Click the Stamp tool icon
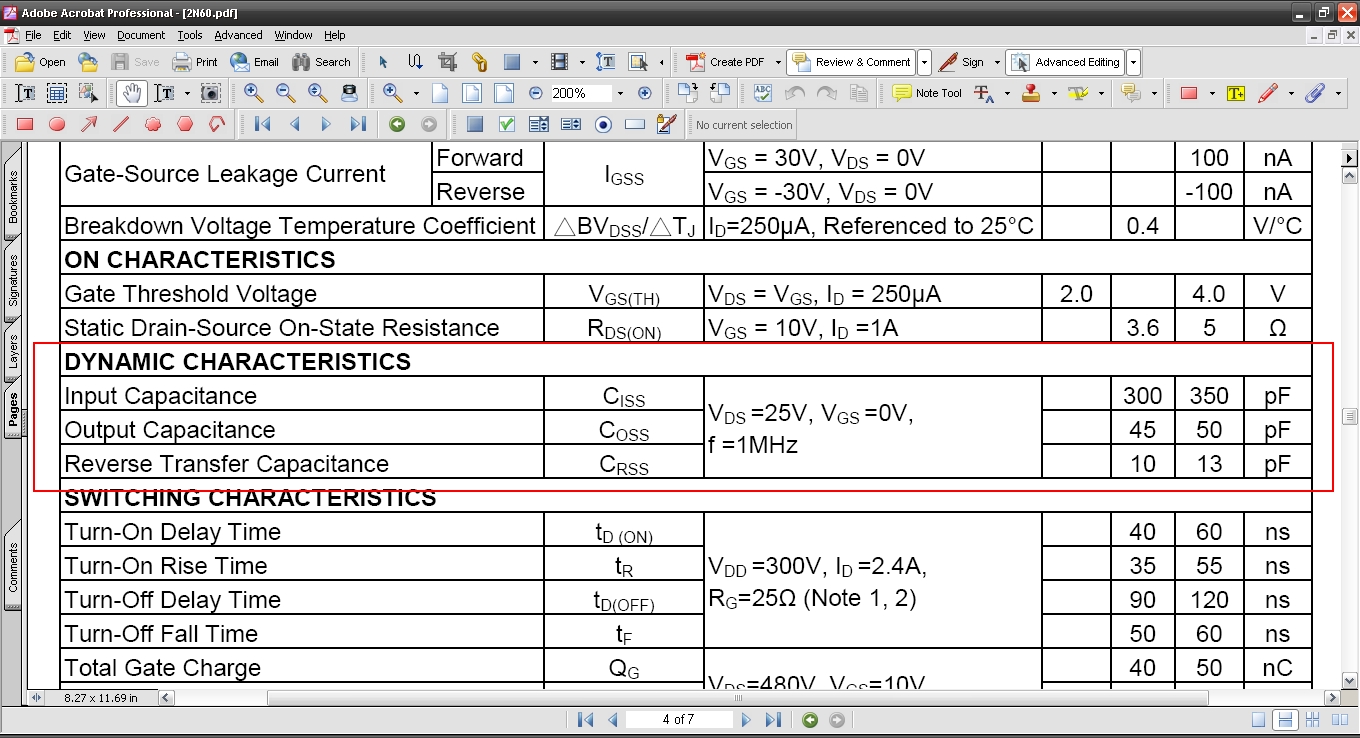The image size is (1360, 738). [x=1031, y=93]
